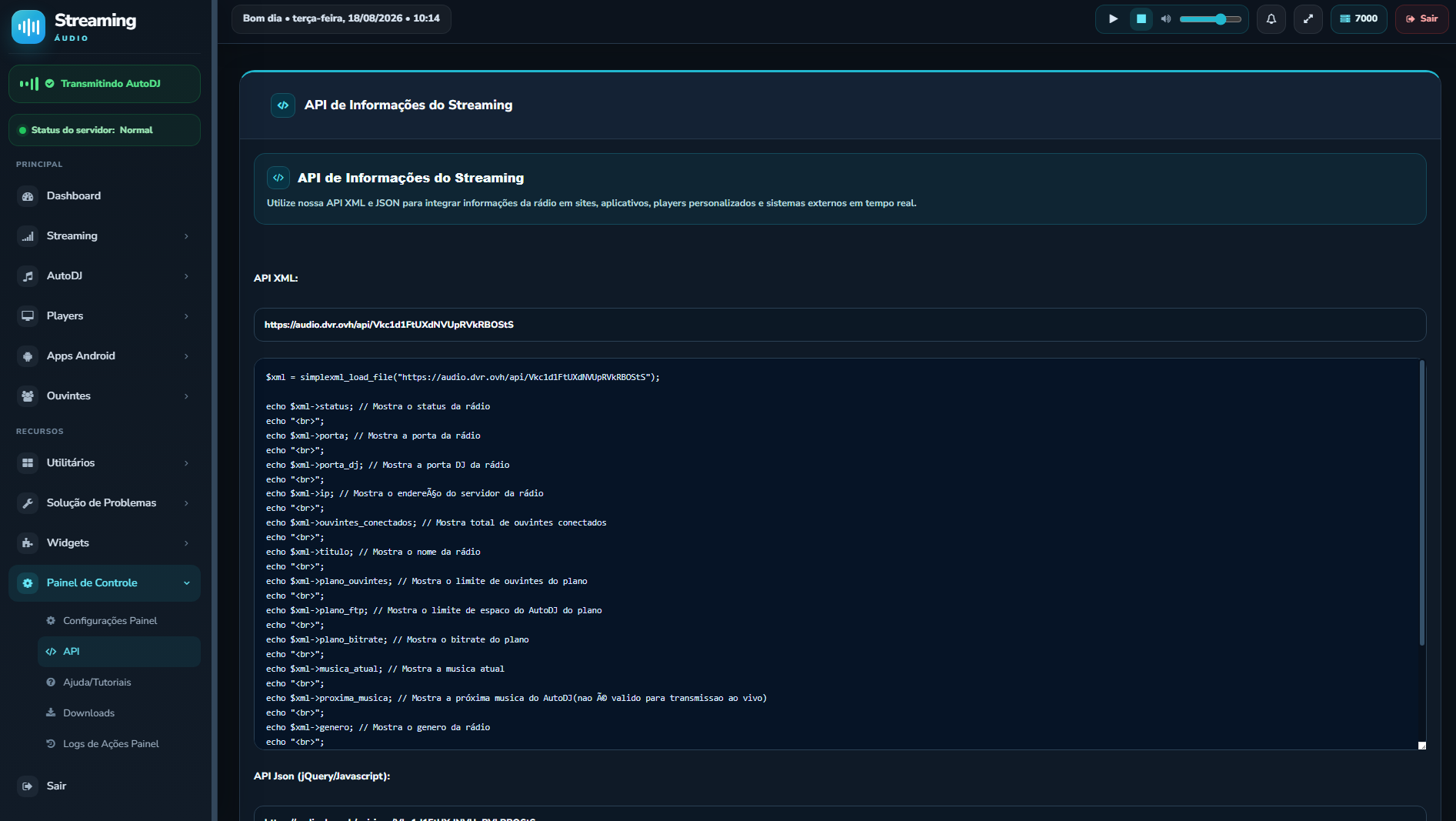
Task: Expand the Solução de Problemas chevron
Action: click(x=186, y=503)
